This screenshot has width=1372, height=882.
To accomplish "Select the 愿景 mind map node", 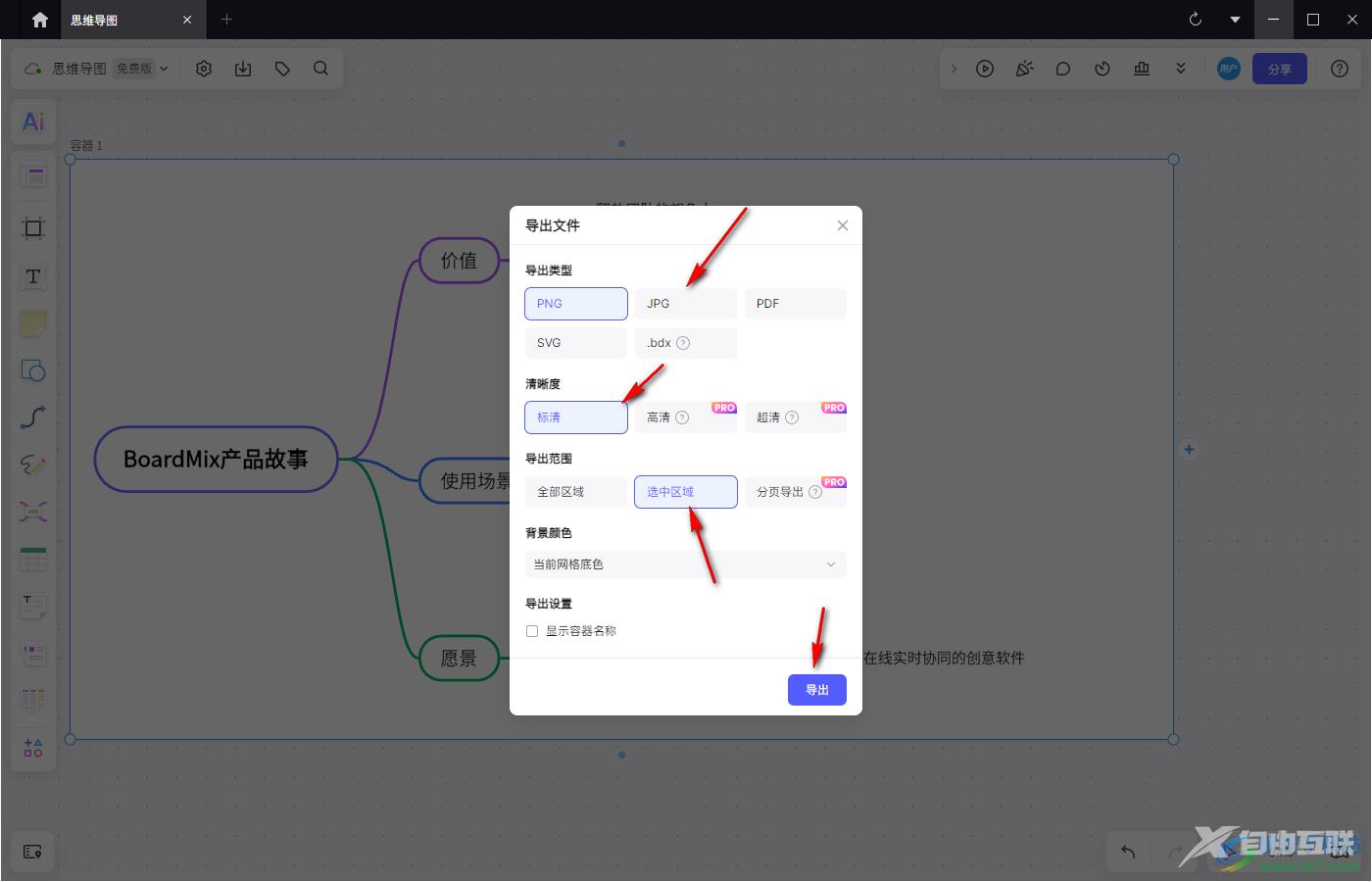I will [459, 659].
